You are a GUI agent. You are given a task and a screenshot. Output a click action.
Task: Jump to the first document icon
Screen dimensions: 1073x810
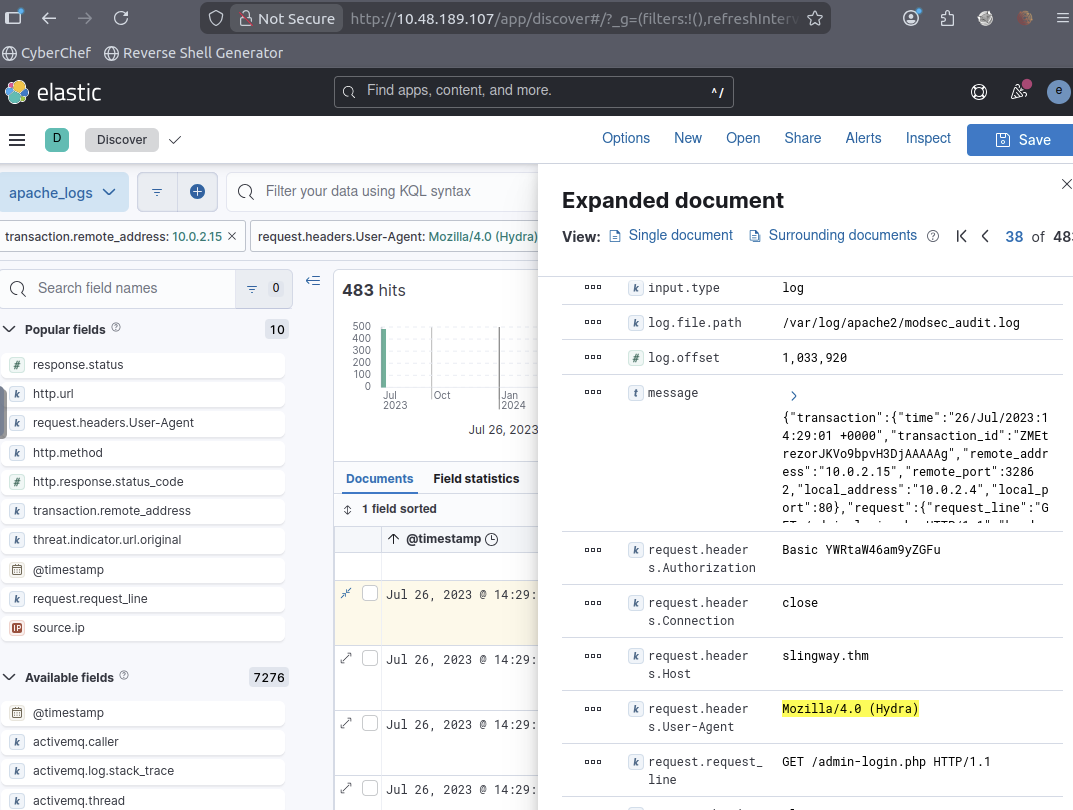961,236
